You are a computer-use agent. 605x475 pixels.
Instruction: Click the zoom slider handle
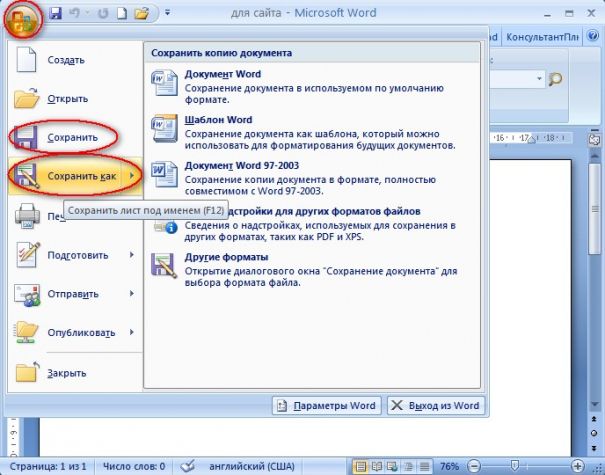(513, 466)
